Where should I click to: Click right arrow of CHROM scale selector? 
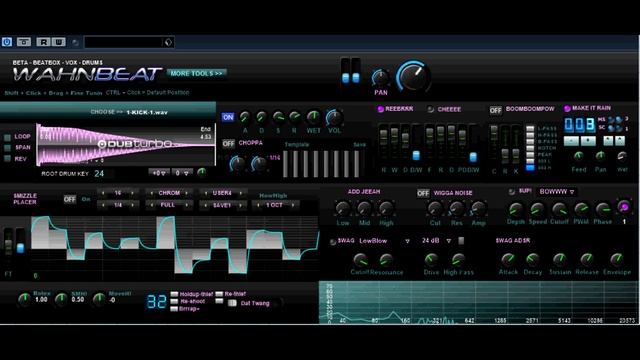click(187, 193)
